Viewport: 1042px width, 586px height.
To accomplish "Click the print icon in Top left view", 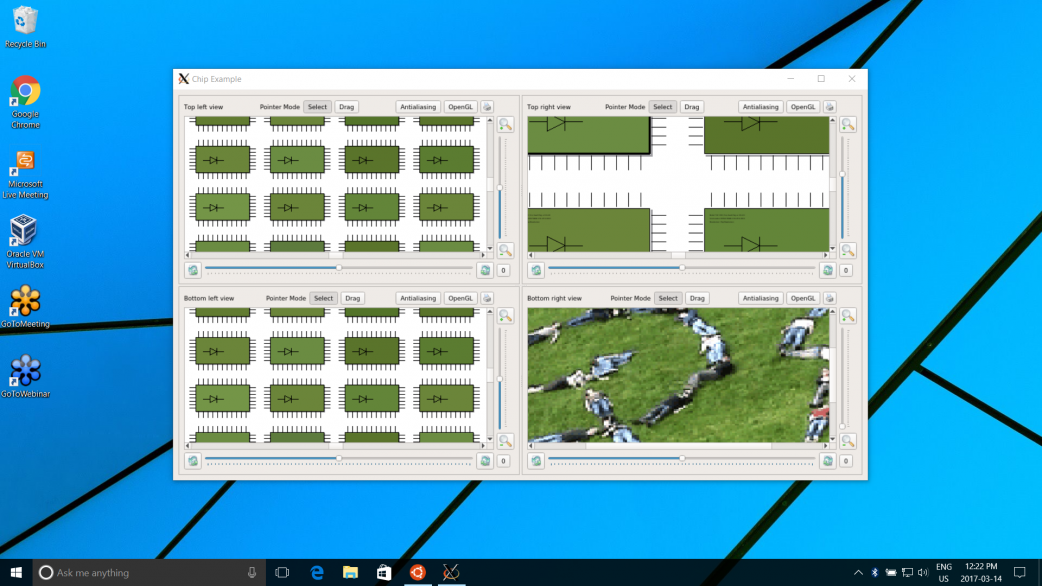I will point(487,107).
